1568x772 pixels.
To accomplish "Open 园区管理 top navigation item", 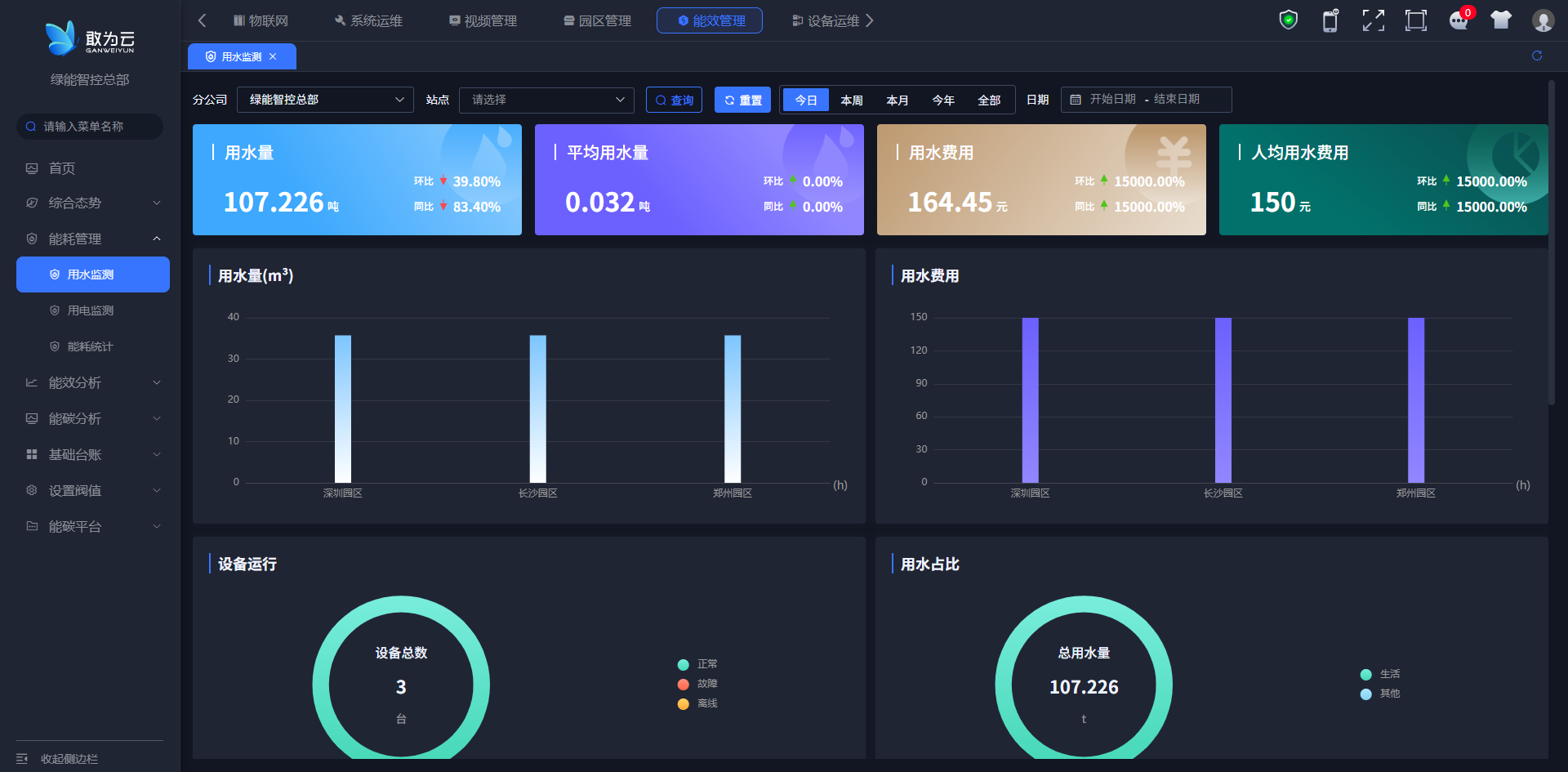I will point(597,20).
